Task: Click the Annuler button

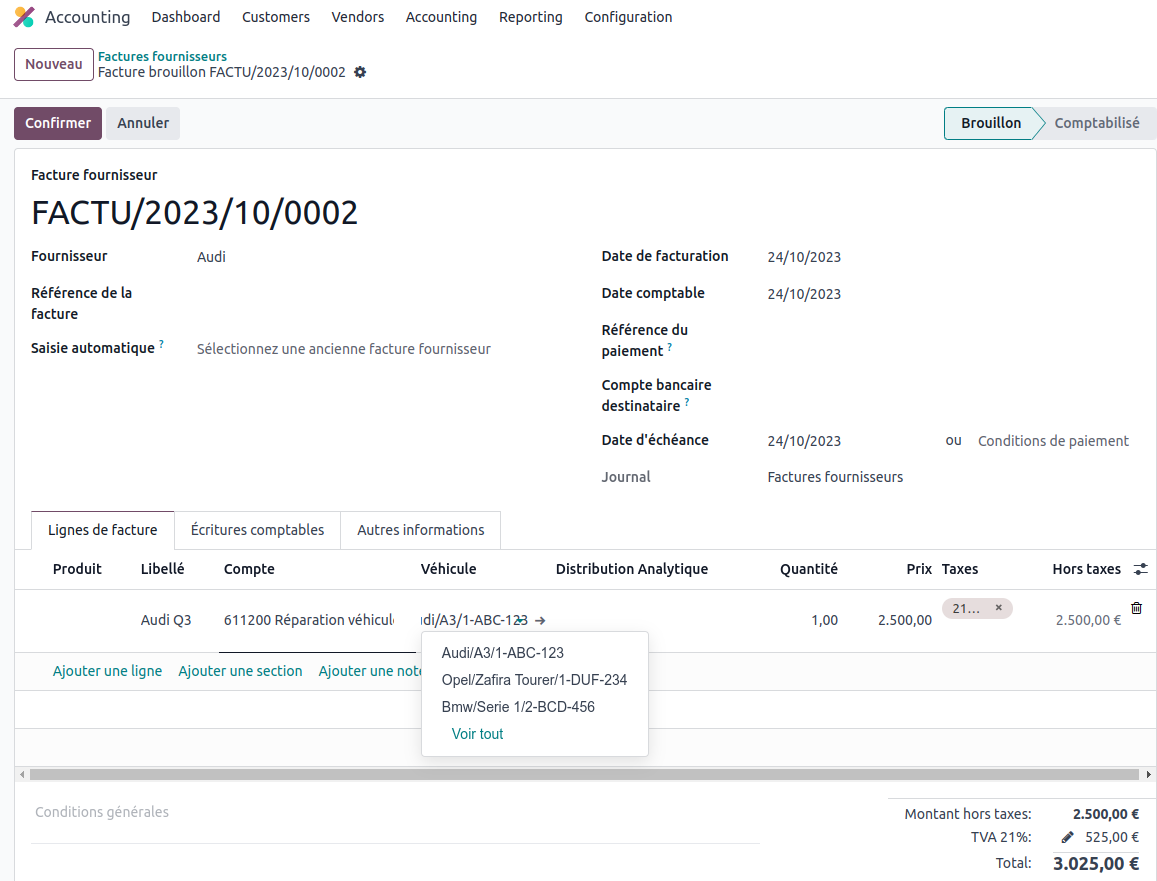Action: click(143, 123)
